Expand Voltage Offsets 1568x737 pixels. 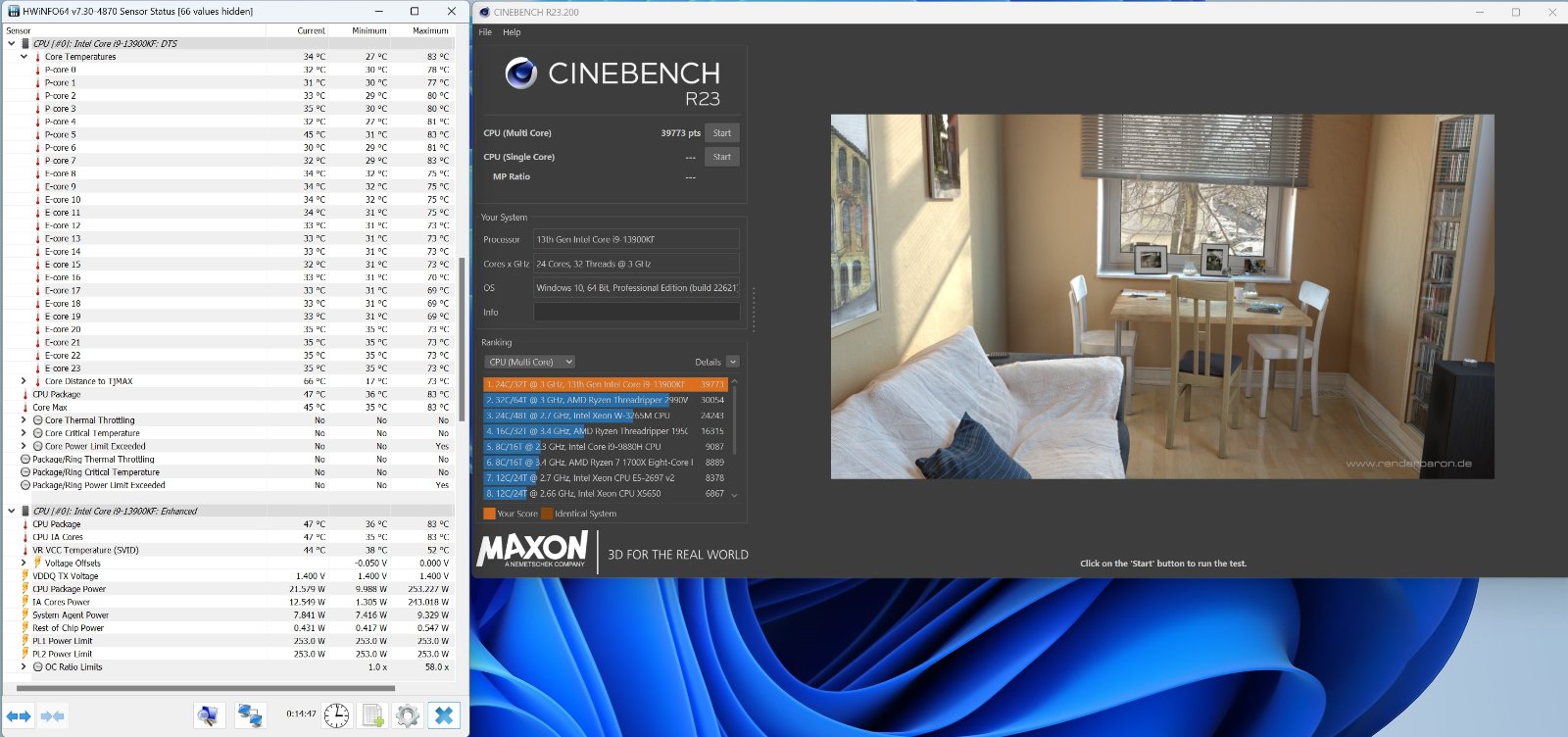pos(24,563)
